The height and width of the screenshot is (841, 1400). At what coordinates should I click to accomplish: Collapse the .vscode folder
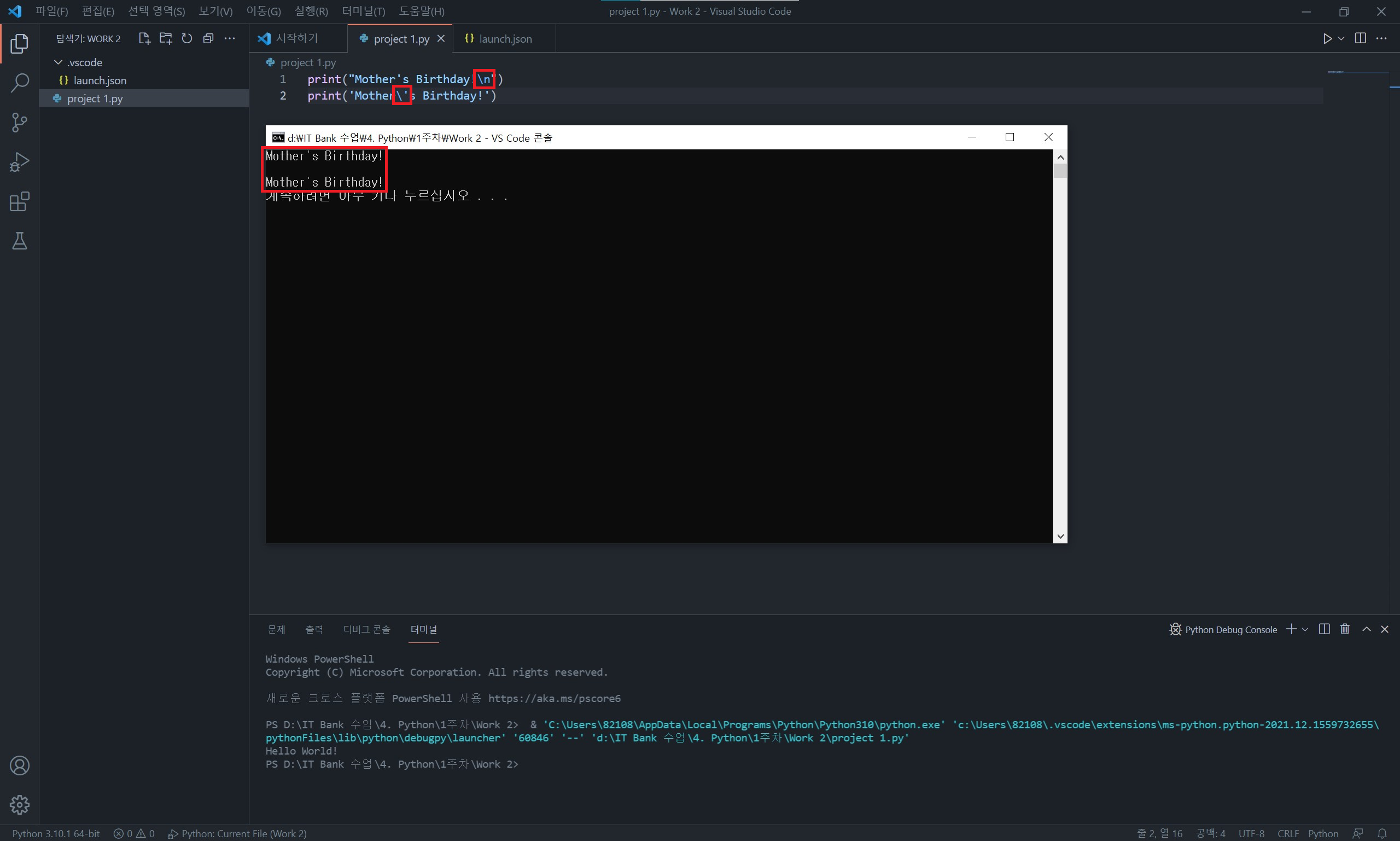pyautogui.click(x=59, y=62)
